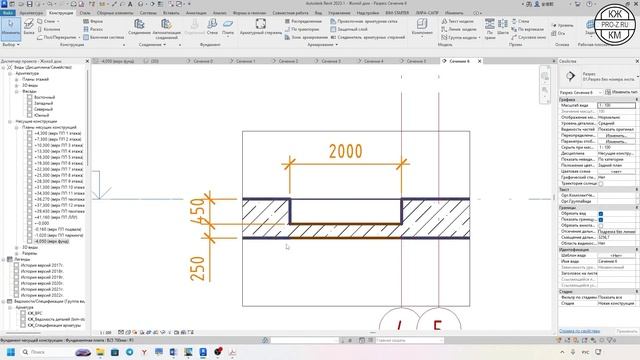Expand the Разрезы tree node
This screenshot has height=360, width=640.
point(17,253)
